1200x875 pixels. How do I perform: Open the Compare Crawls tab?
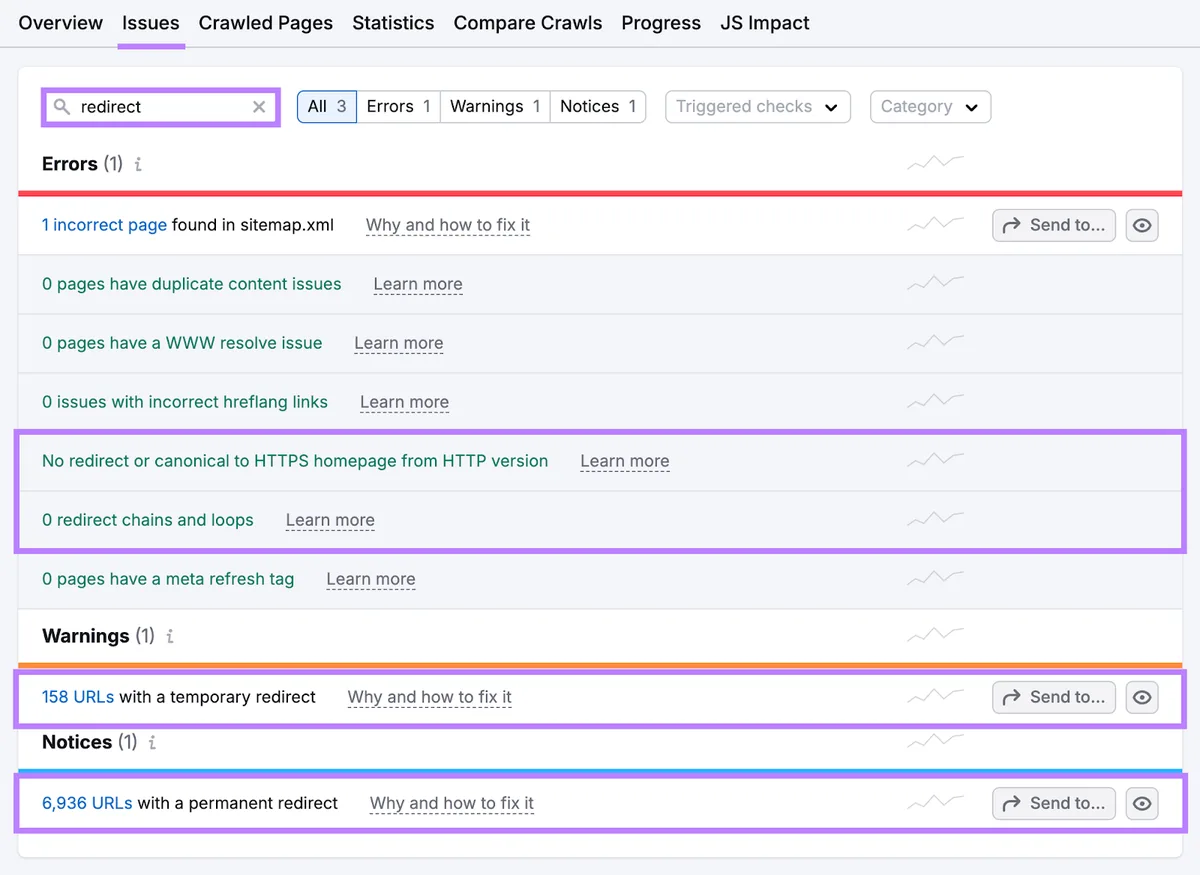point(528,23)
